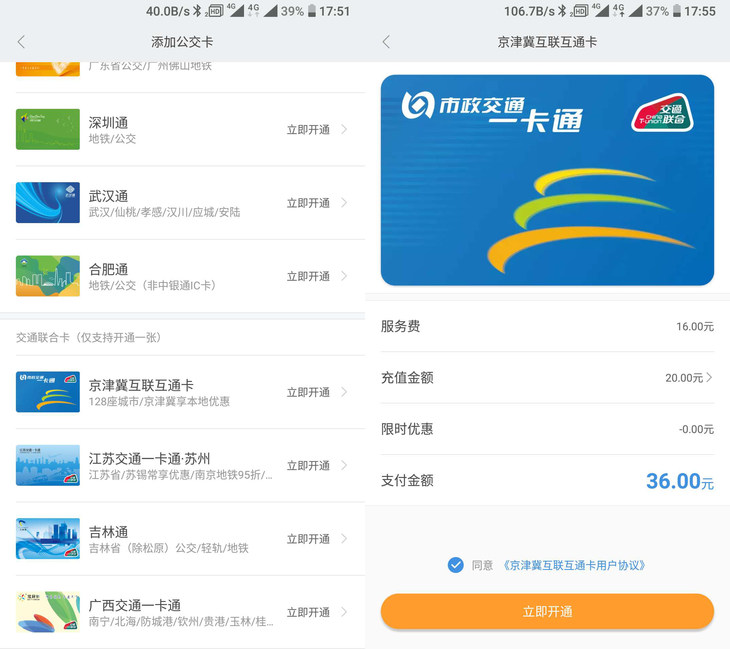This screenshot has width=730, height=649.
Task: Tap 武汉/仙桃/孝感/汉川/应城/安陆 subtitle
Action: (164, 212)
